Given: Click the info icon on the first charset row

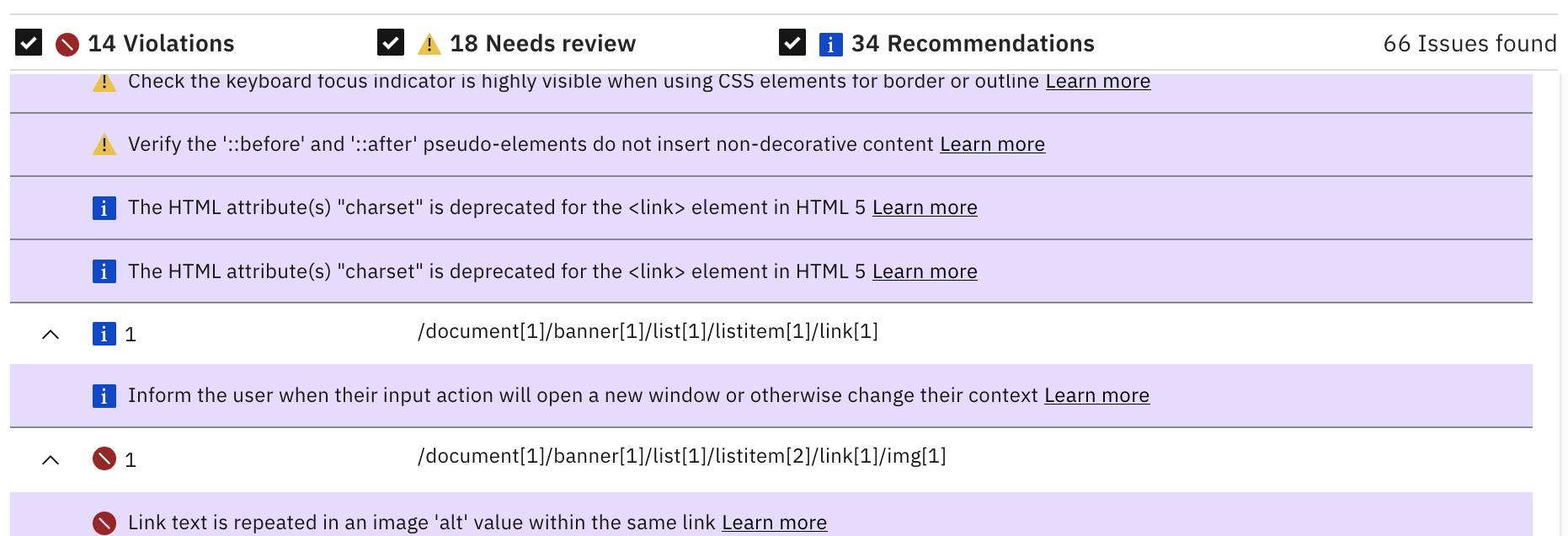Looking at the screenshot, I should (104, 207).
